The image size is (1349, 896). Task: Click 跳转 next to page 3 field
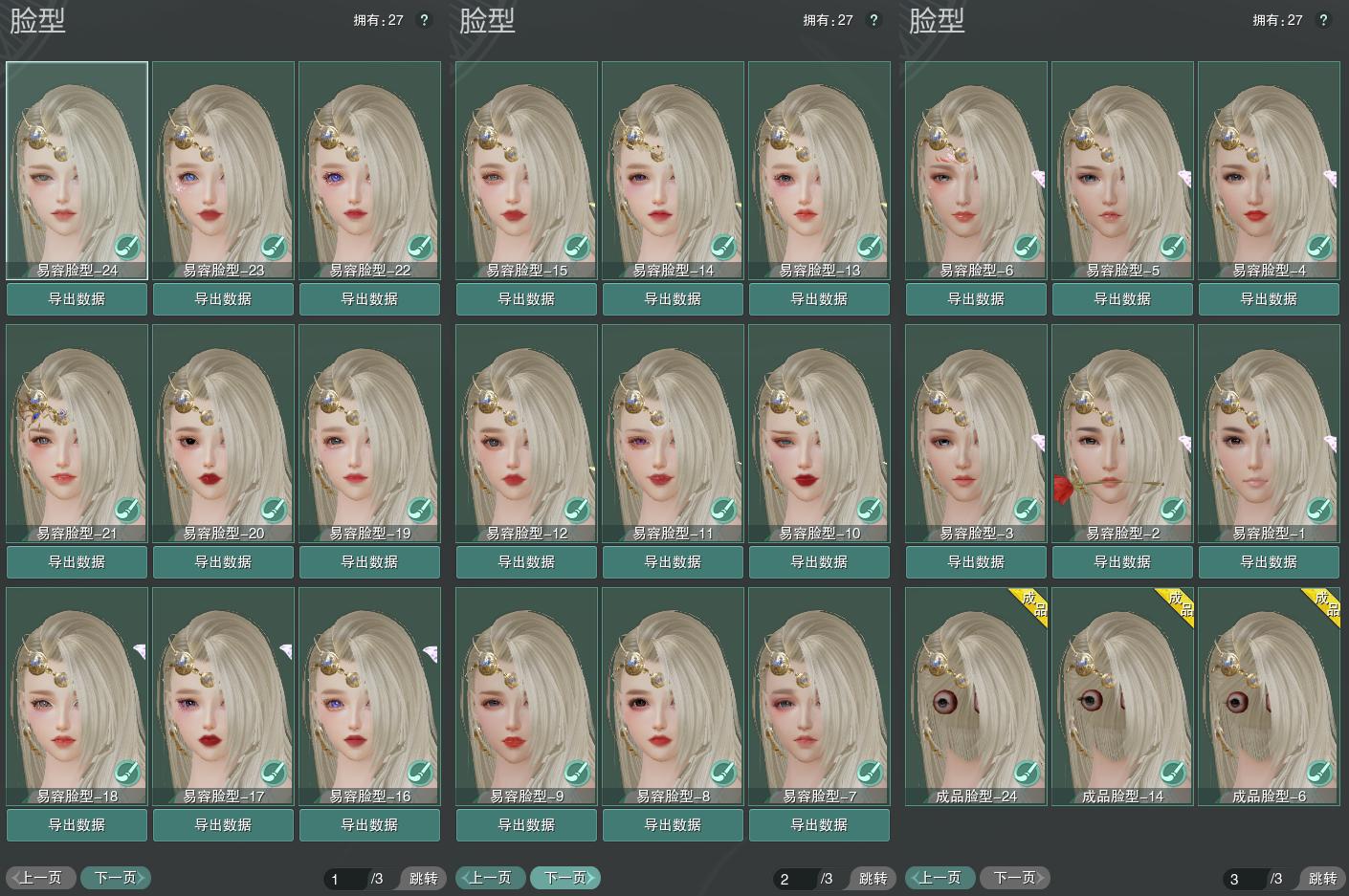(1321, 879)
